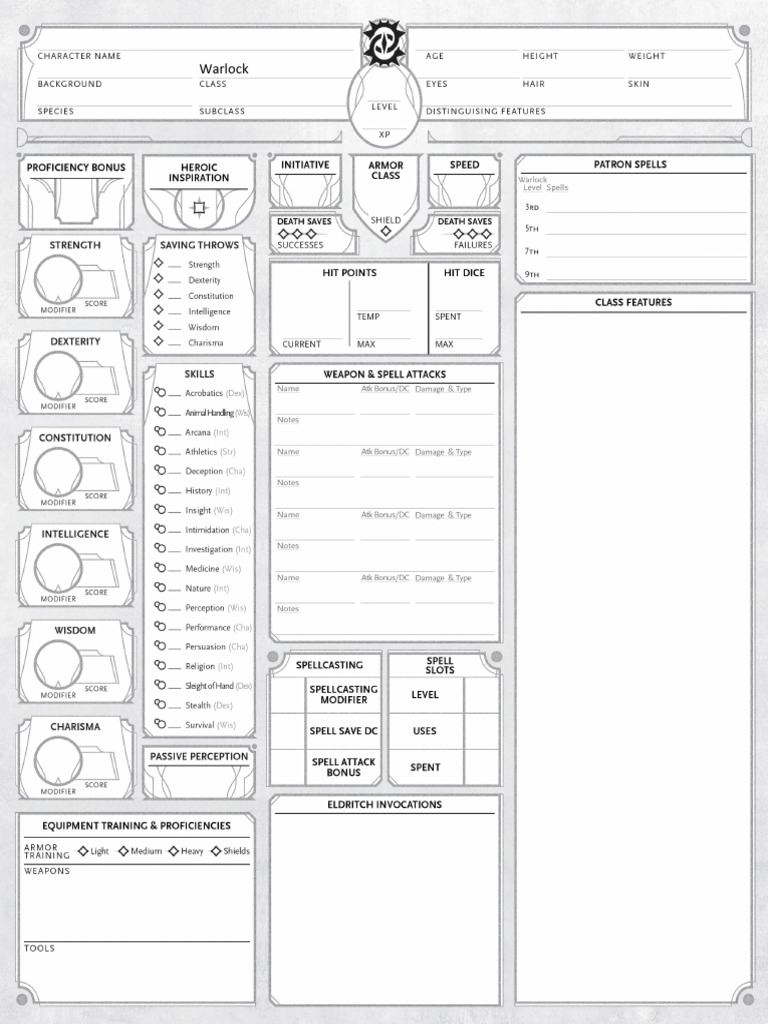The image size is (768, 1024).
Task: Mark the Heroic Inspiration square box
Action: pyautogui.click(x=198, y=207)
